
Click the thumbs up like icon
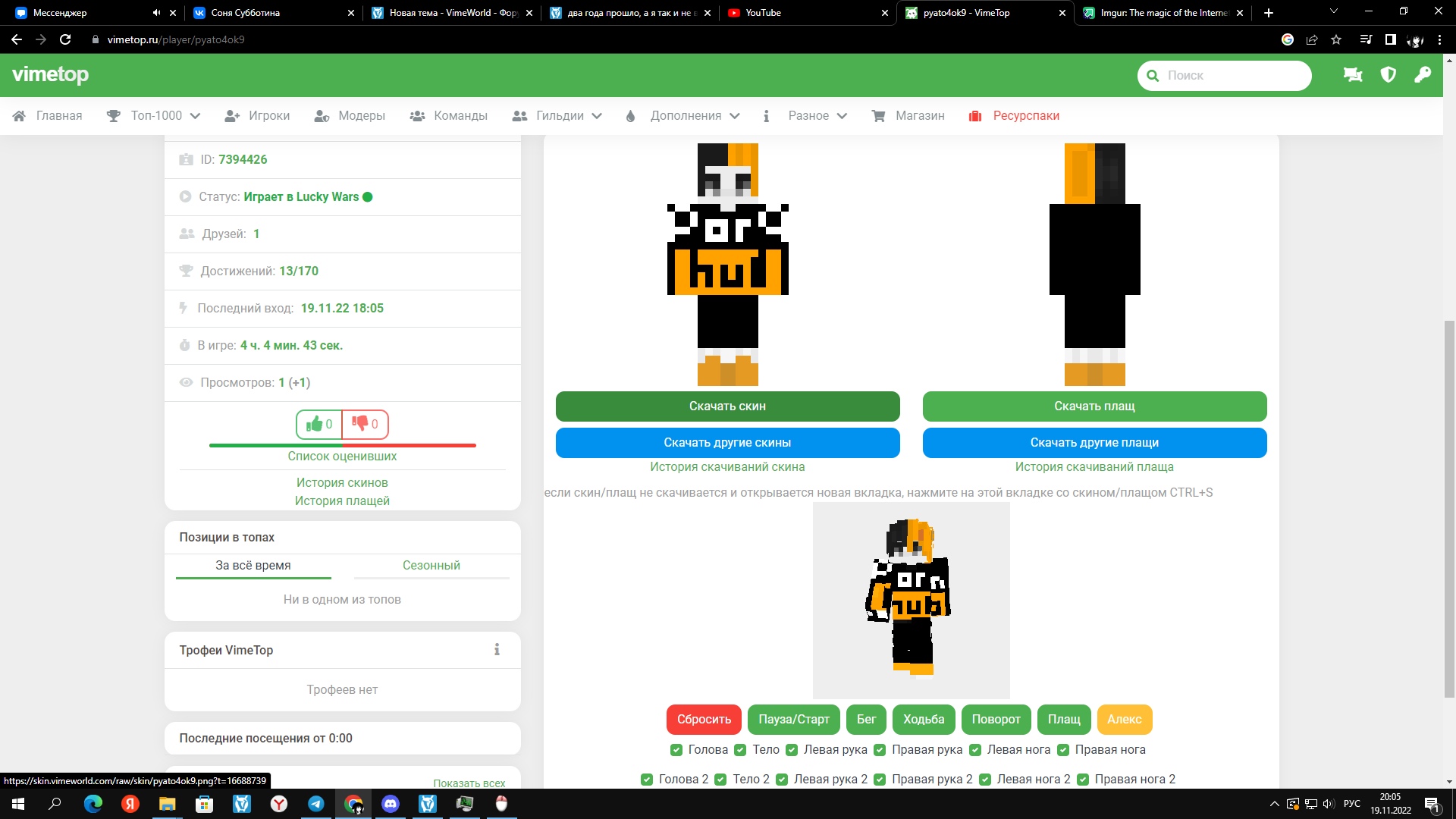pos(315,424)
